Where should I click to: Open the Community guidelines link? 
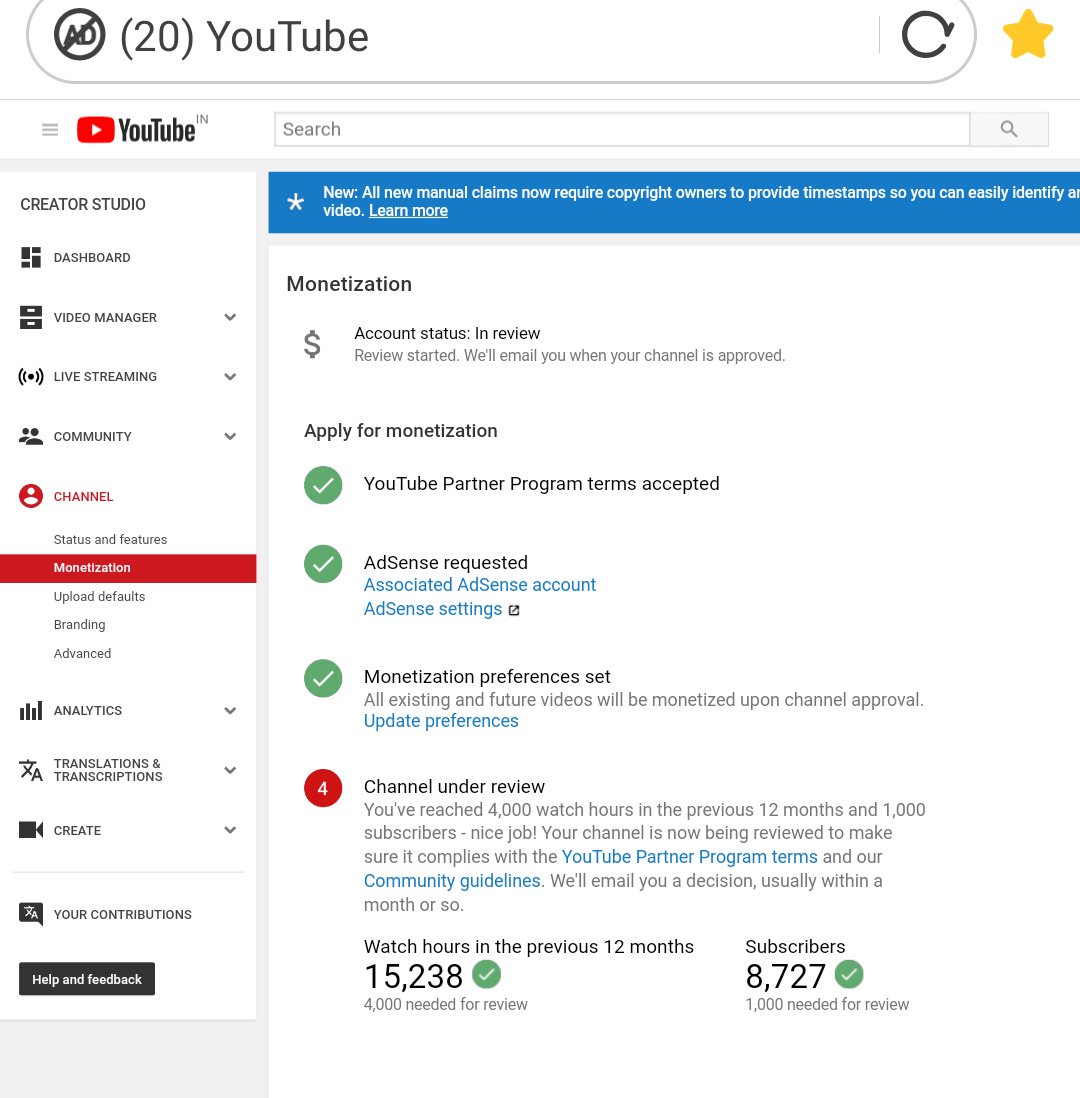click(x=452, y=881)
